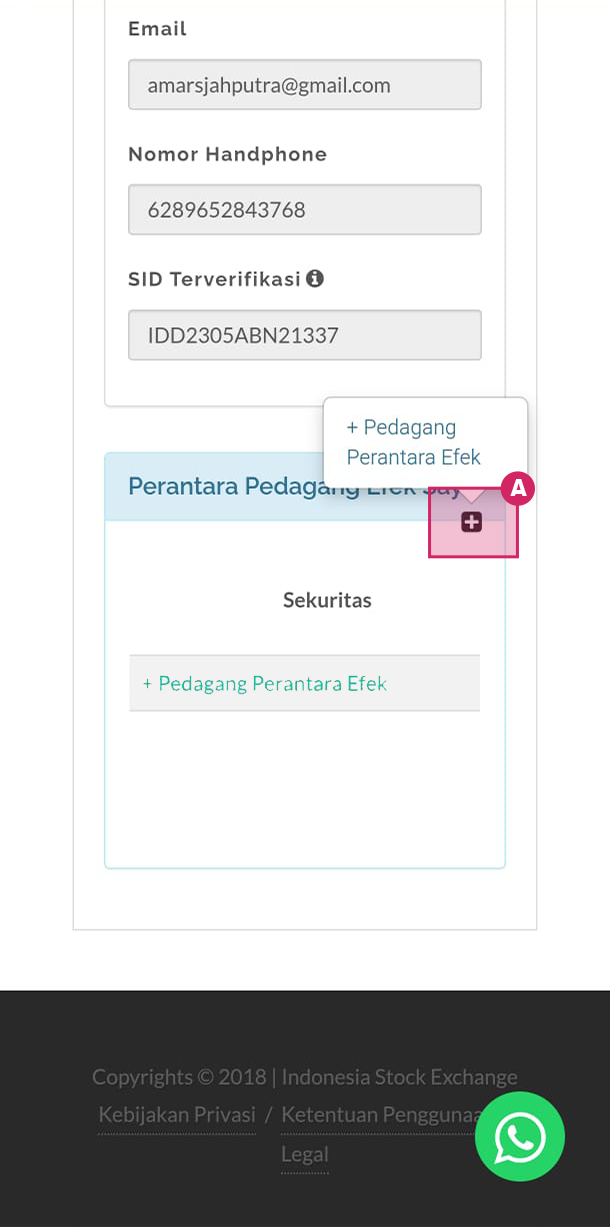The image size is (610, 1227).
Task: Click the Copyrights © 2018 footer text
Action: click(x=178, y=1077)
